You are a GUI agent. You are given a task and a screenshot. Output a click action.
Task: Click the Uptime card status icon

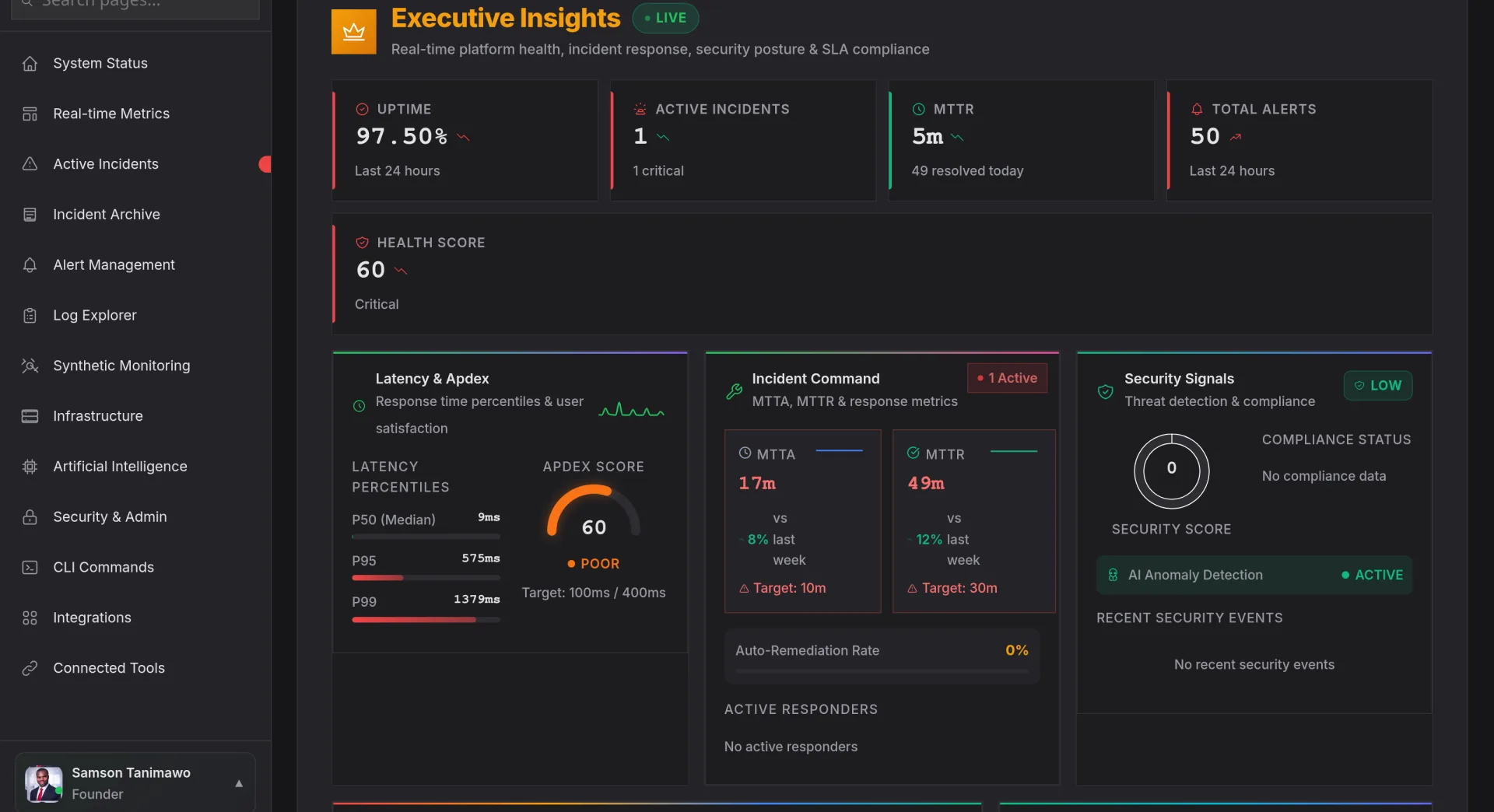click(x=362, y=110)
